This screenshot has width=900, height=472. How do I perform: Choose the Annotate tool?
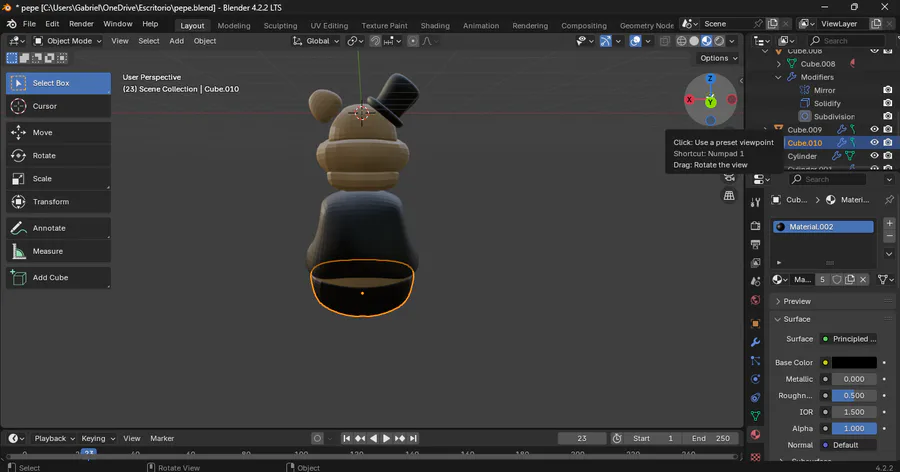click(58, 228)
